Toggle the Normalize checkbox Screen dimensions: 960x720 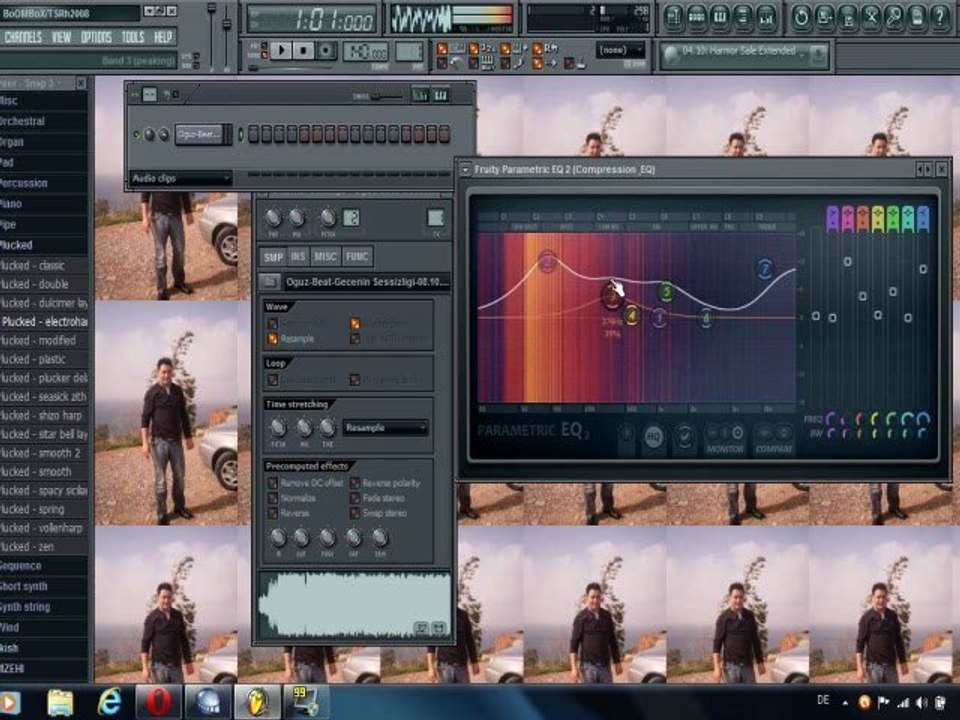[x=272, y=498]
